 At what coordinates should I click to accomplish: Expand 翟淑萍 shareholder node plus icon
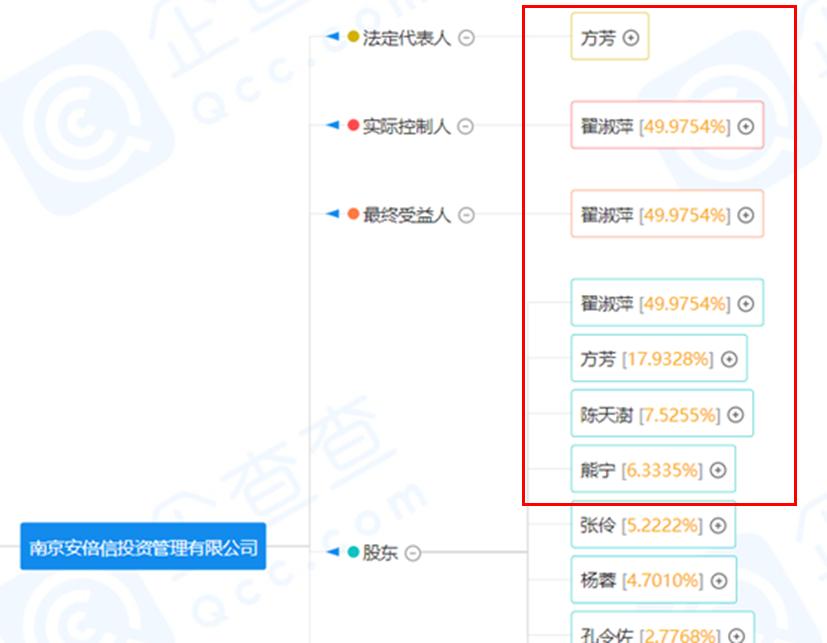tap(745, 304)
